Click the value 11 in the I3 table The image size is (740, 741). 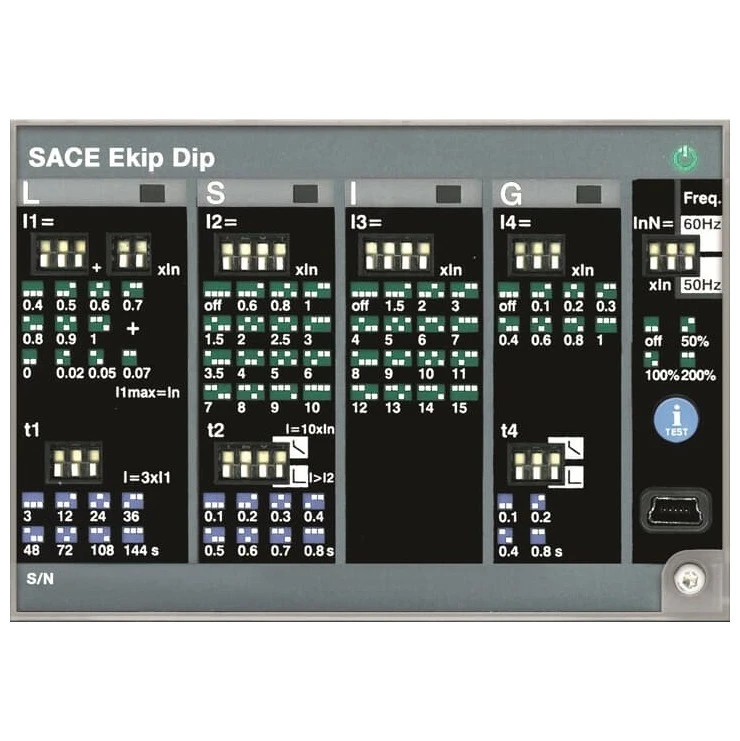[x=459, y=374]
